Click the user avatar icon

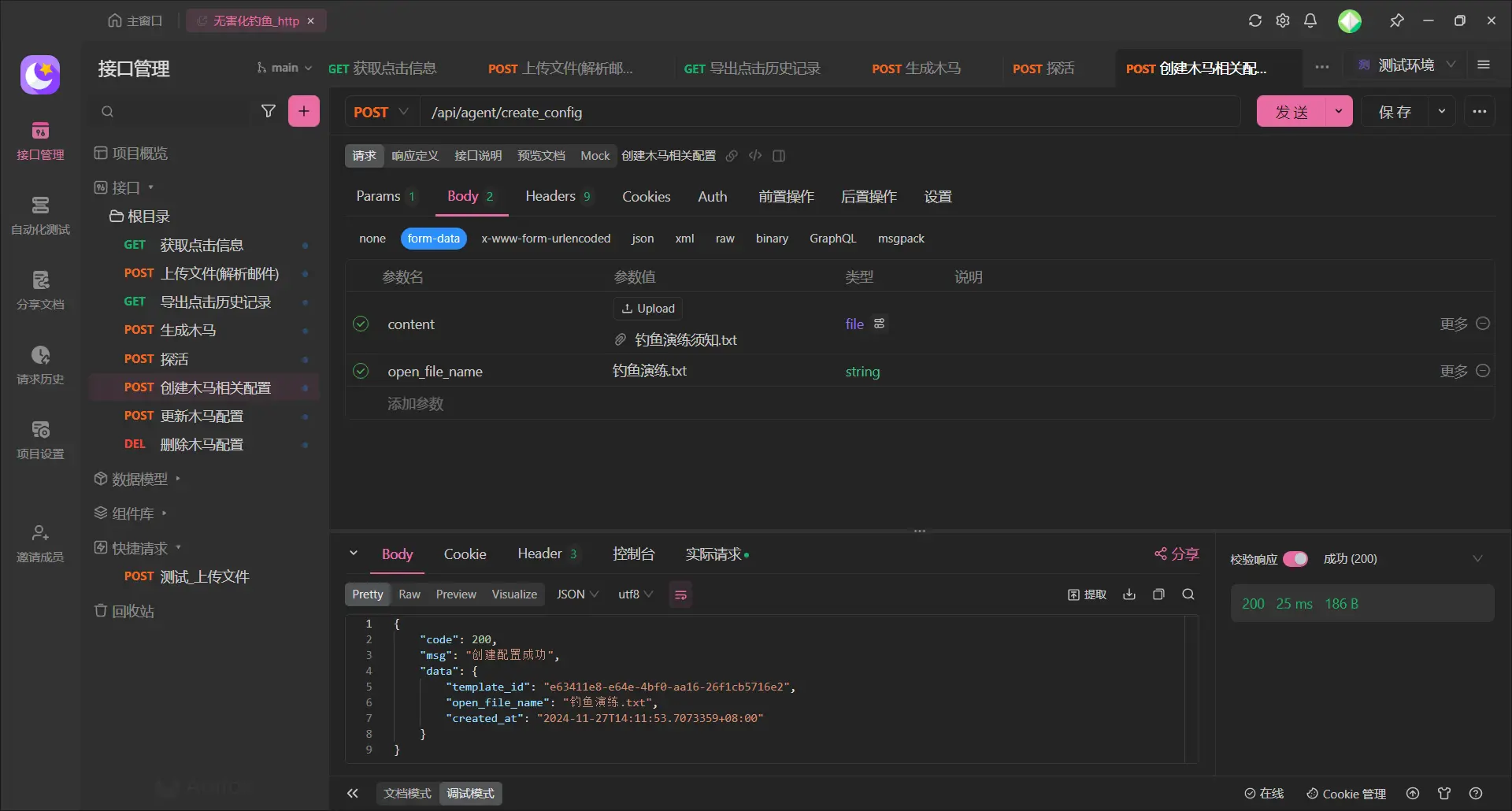(x=1350, y=20)
